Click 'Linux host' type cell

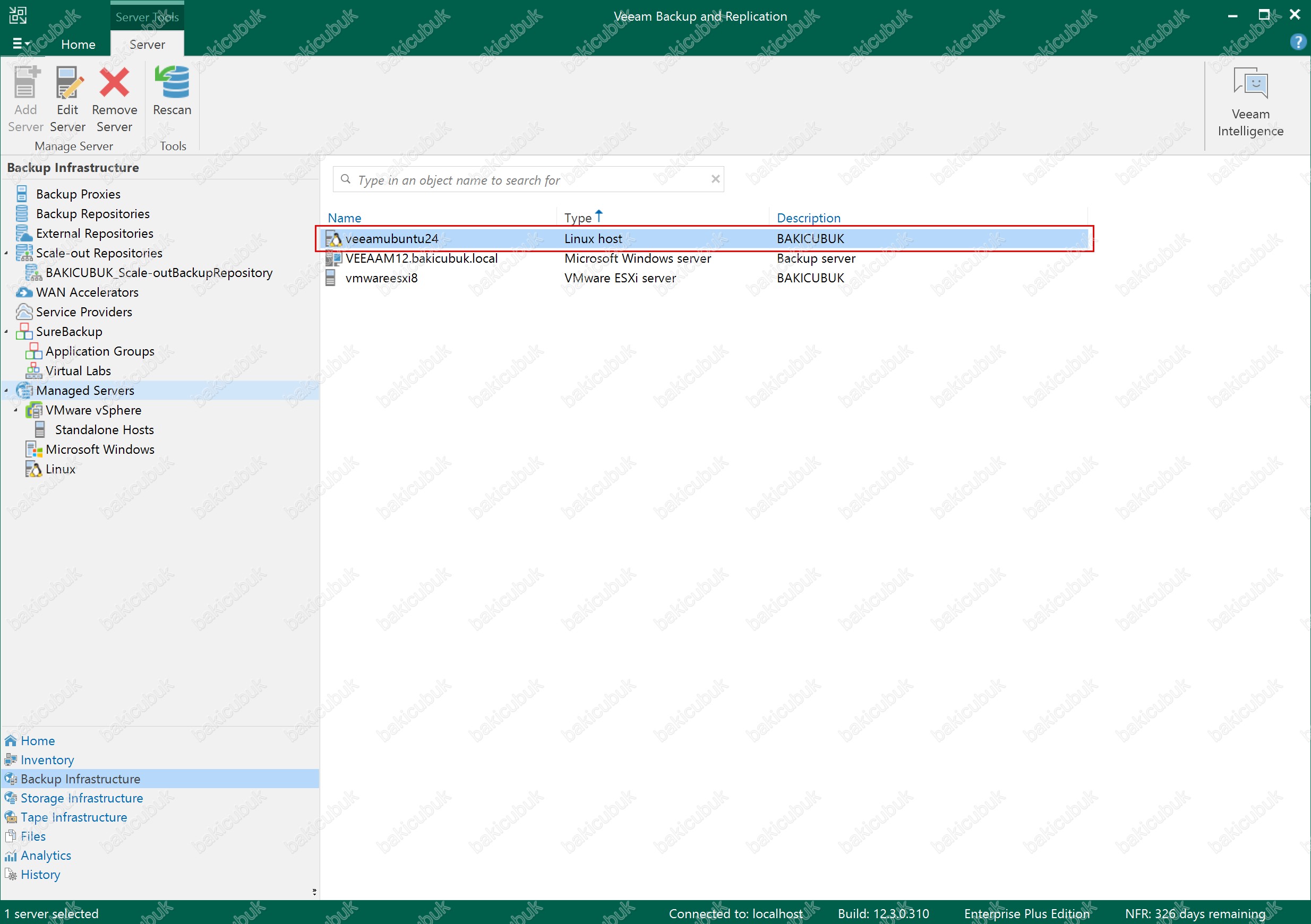(x=593, y=238)
